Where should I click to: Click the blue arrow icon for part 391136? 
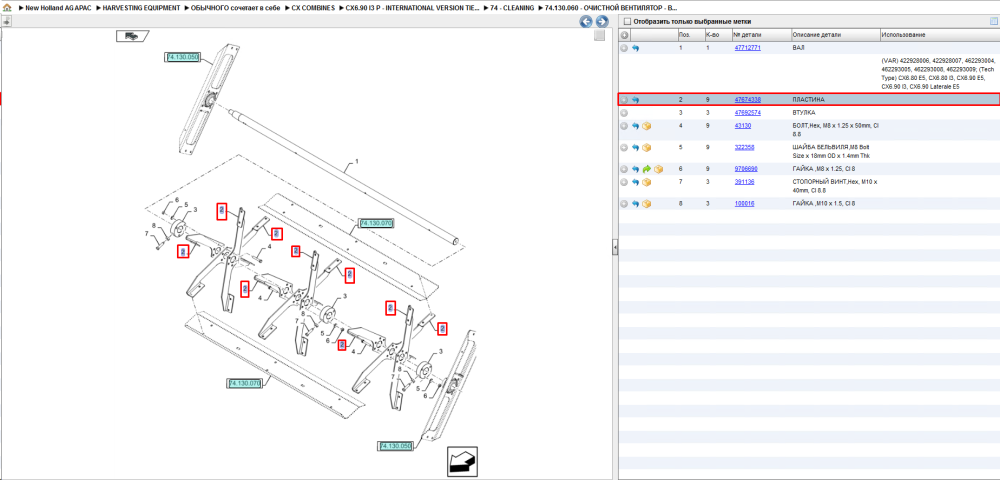pyautogui.click(x=635, y=182)
